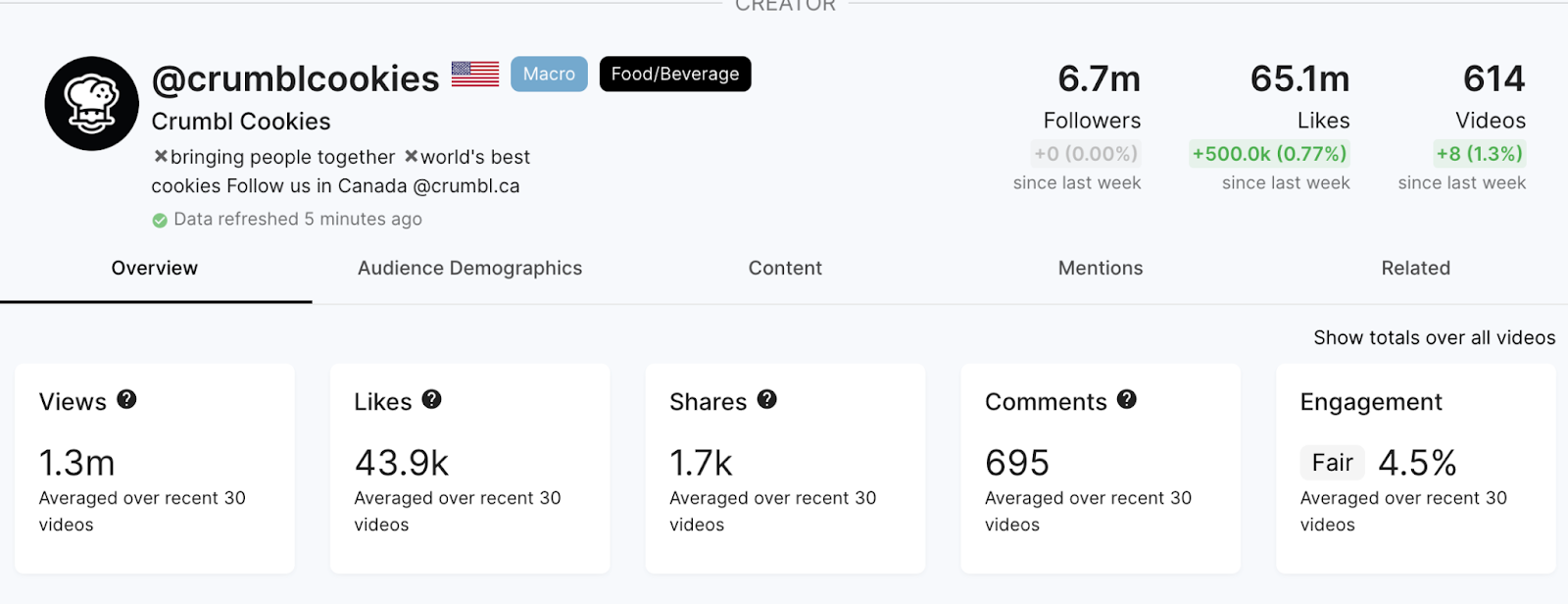Viewport: 1568px width, 604px height.
Task: Click the +500.0k (0.77%) likes change badge
Action: [x=1270, y=154]
